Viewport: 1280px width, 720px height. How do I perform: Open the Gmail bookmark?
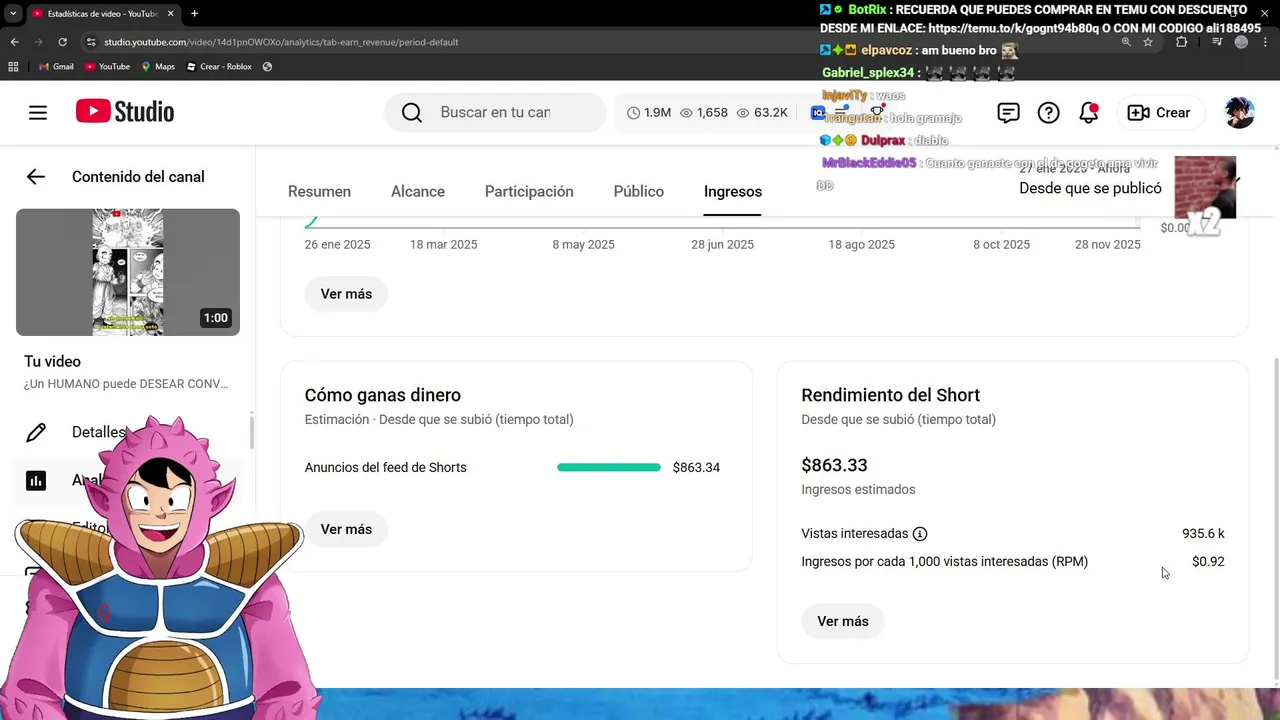56,67
